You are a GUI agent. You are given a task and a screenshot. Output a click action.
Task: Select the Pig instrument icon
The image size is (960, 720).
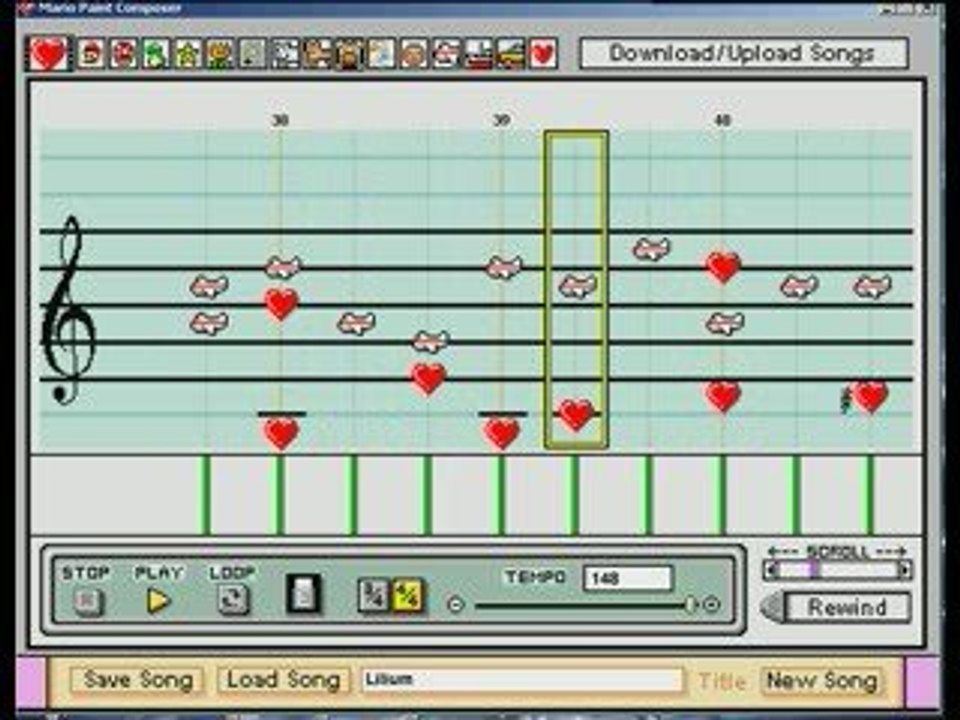(x=350, y=54)
